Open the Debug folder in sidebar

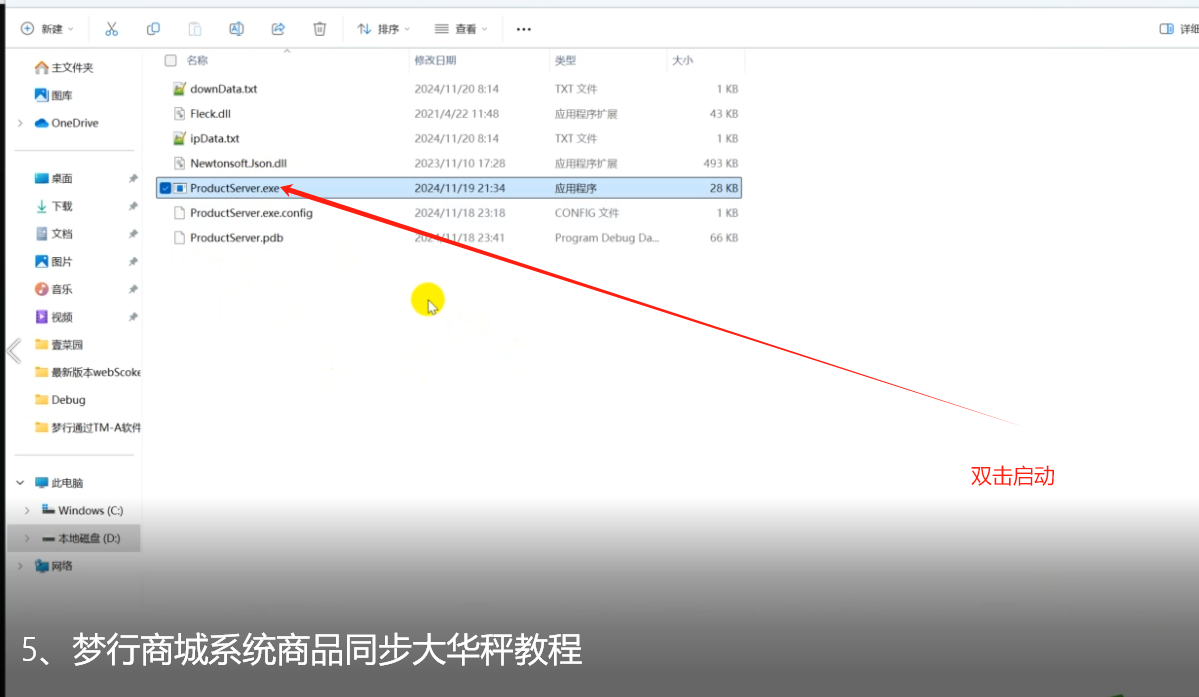pyautogui.click(x=60, y=400)
